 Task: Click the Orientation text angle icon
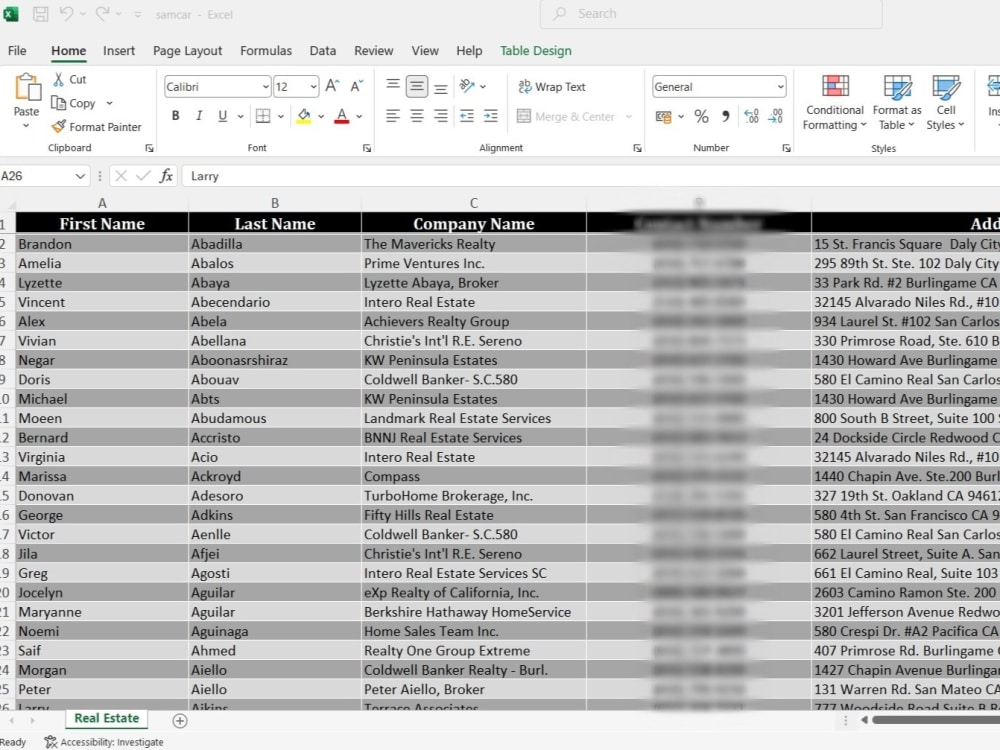tap(467, 85)
